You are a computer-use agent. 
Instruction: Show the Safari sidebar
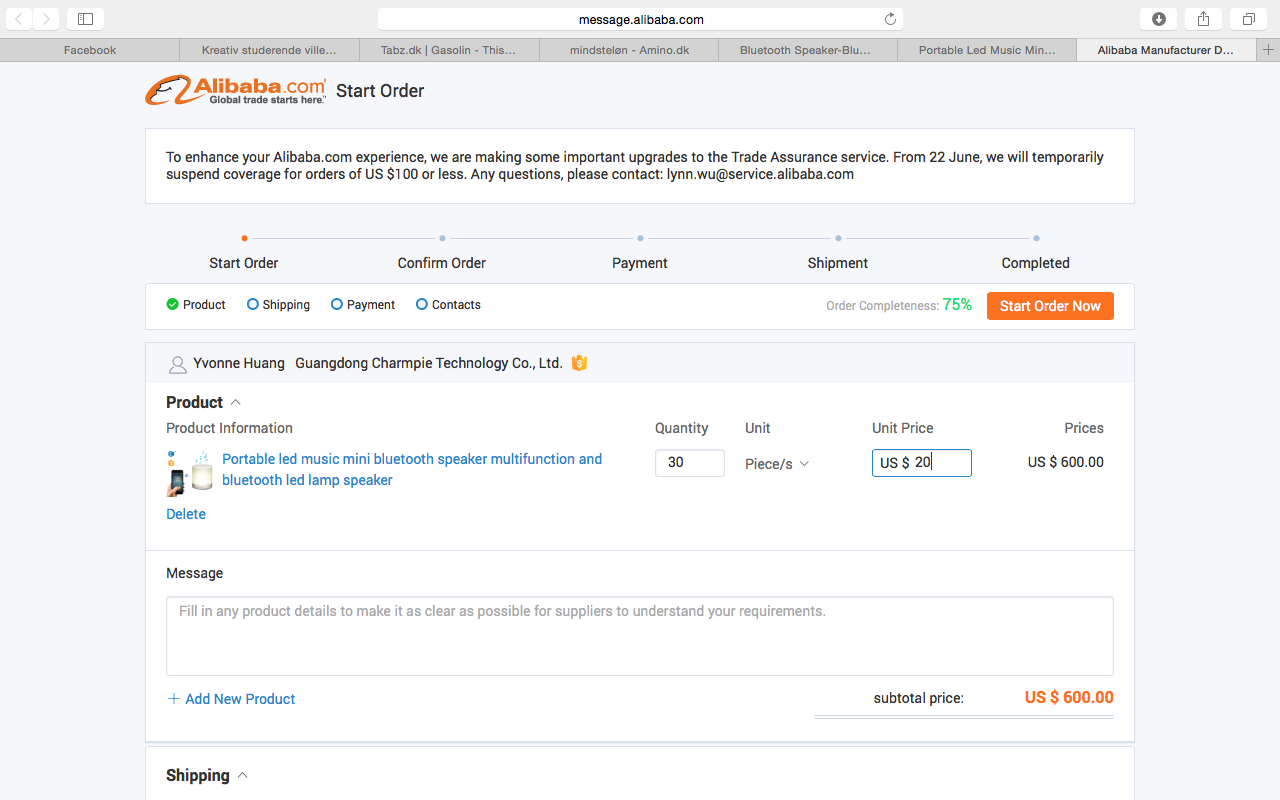click(85, 19)
